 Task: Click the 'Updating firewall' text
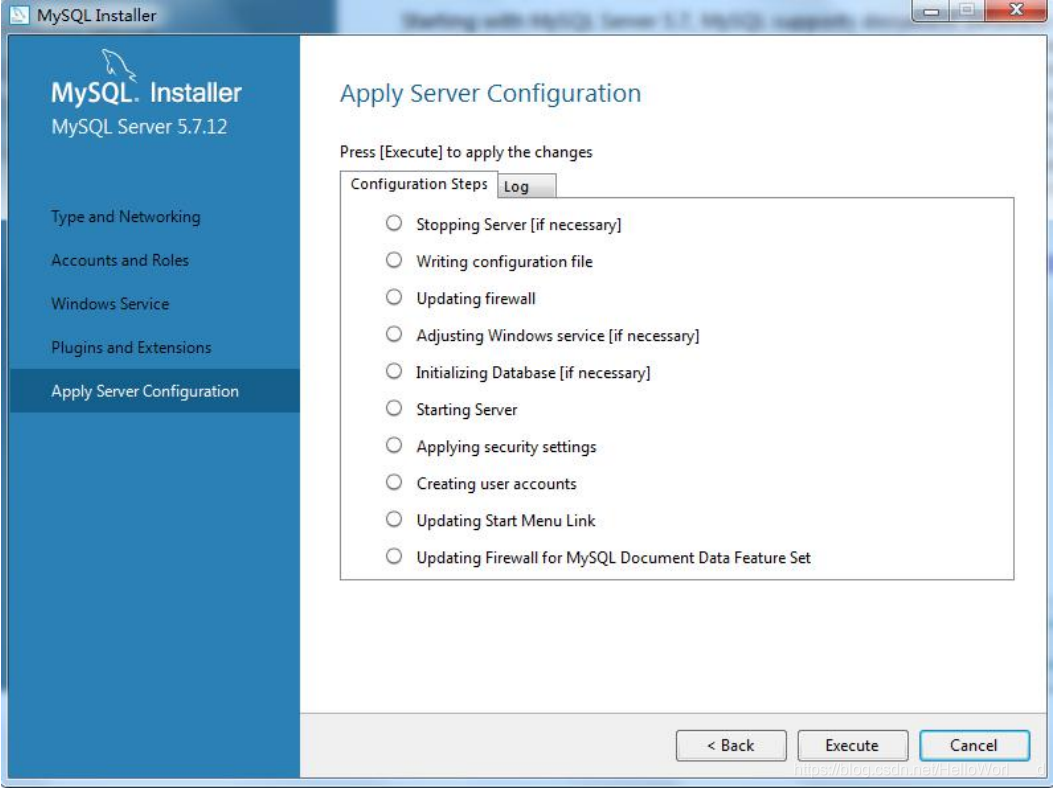(476, 299)
